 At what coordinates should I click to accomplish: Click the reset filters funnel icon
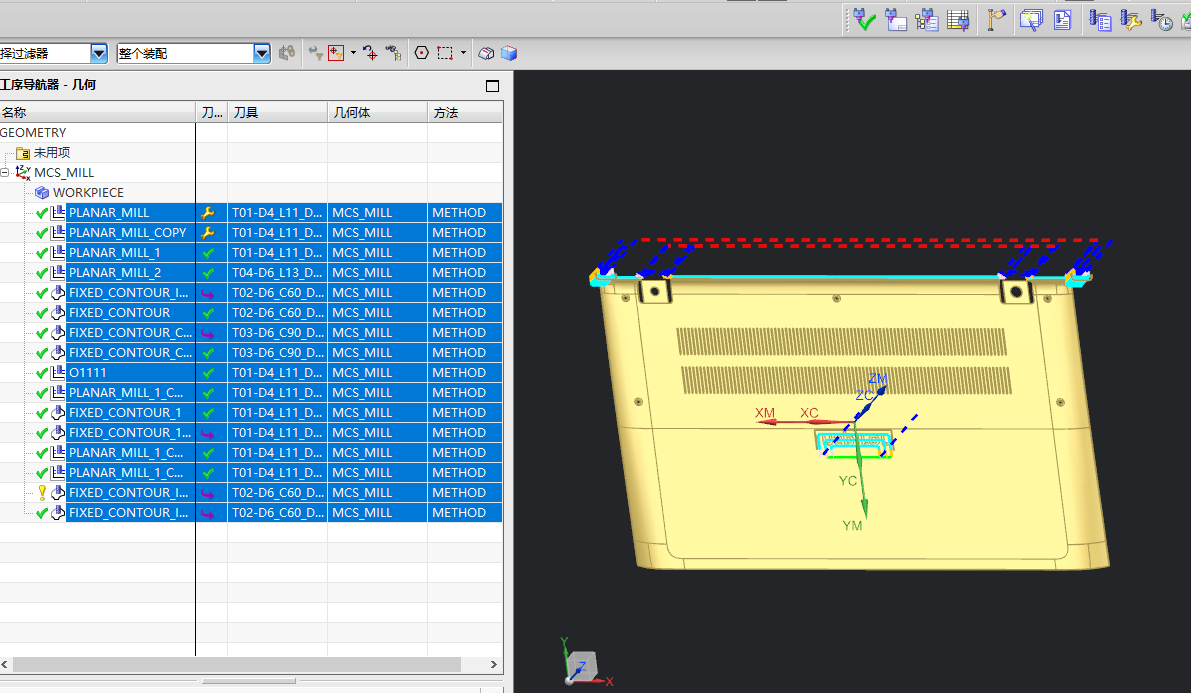(315, 52)
